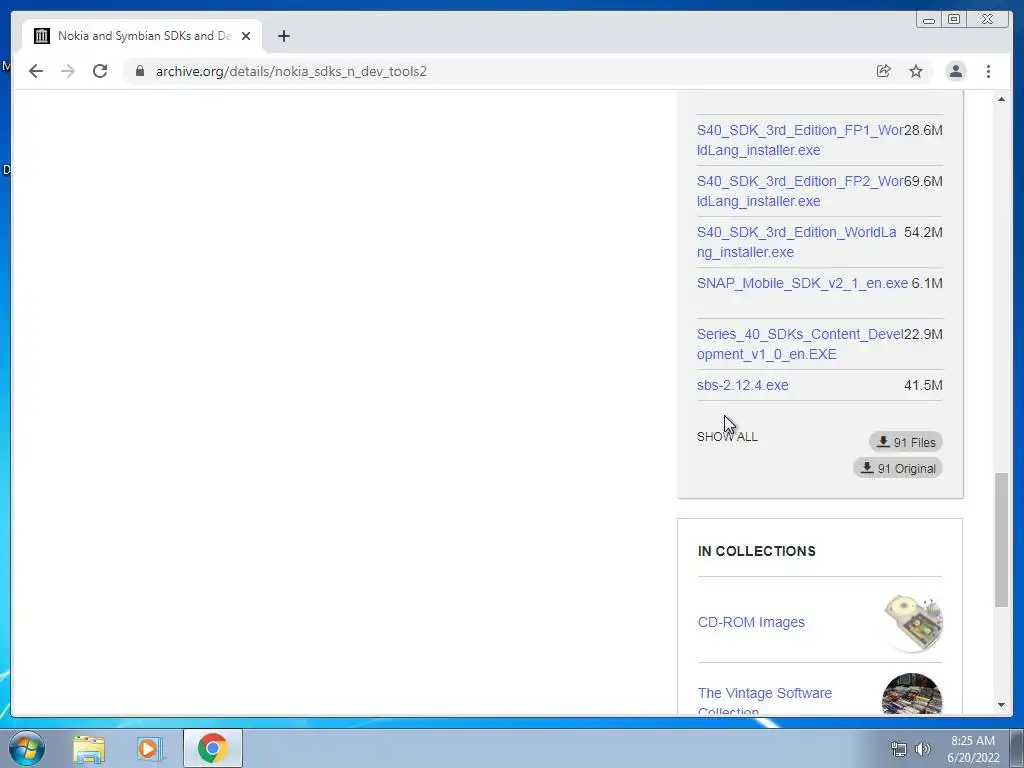Click the CD-ROM Images collection thumbnail
The image size is (1024, 768).
912,622
